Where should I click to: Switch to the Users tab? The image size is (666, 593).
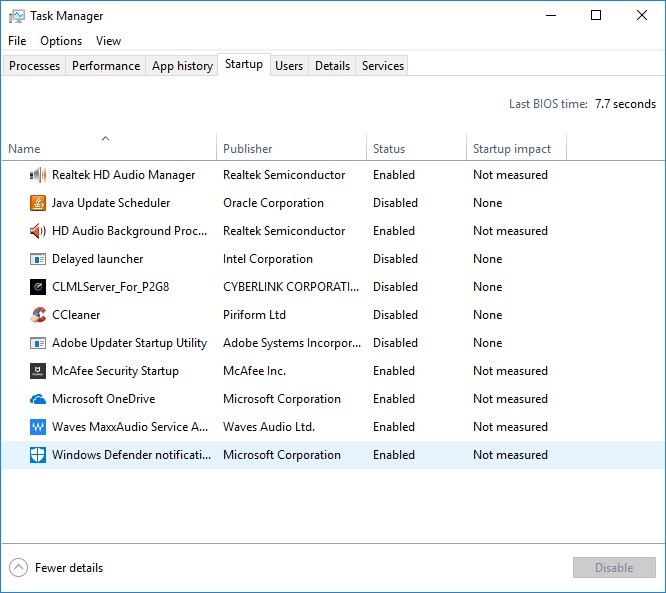pos(289,66)
